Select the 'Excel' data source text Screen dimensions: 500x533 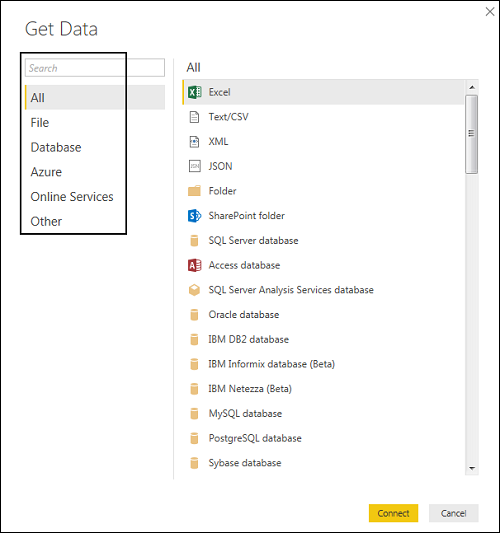coord(219,92)
